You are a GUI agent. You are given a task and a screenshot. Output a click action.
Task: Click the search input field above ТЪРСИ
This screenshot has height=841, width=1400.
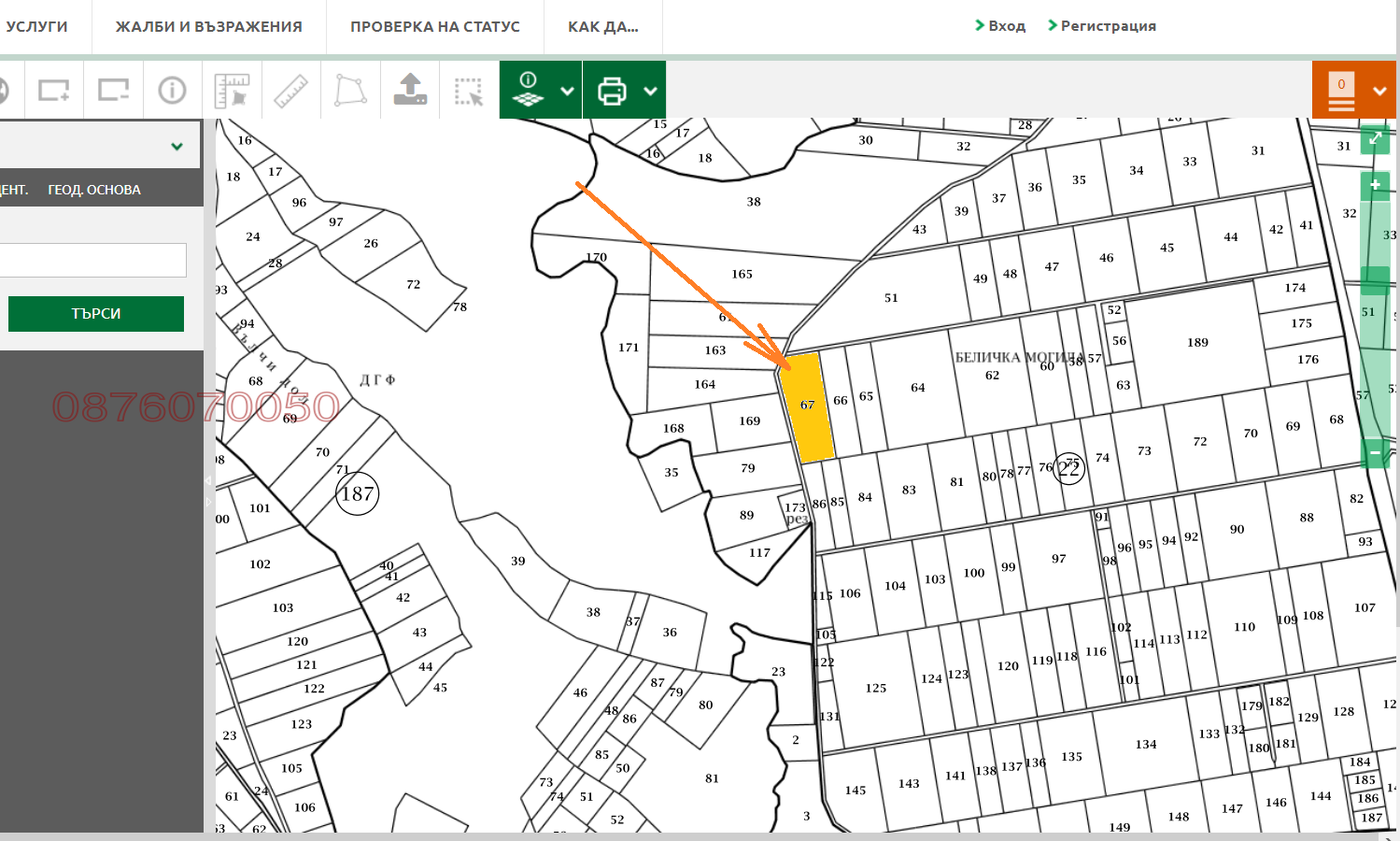(x=92, y=260)
